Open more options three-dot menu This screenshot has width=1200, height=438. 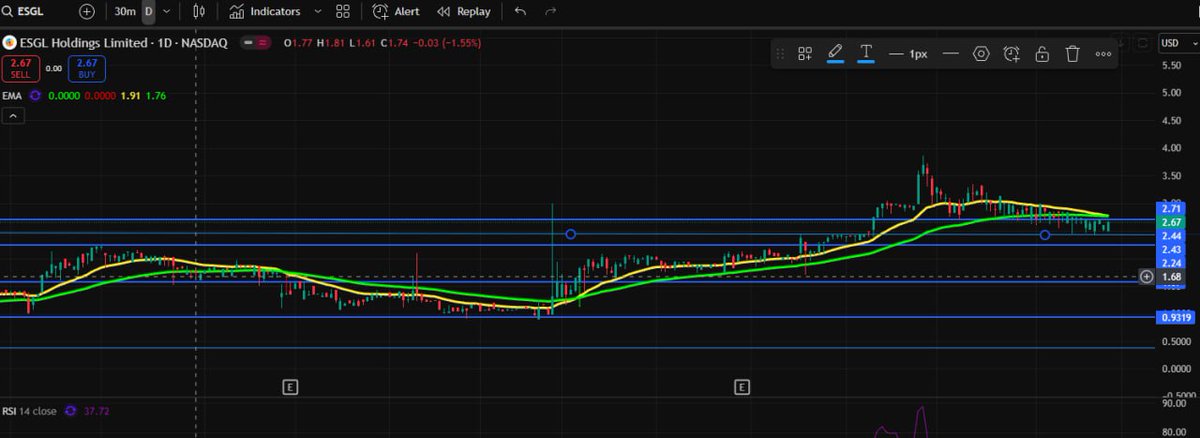click(1104, 54)
